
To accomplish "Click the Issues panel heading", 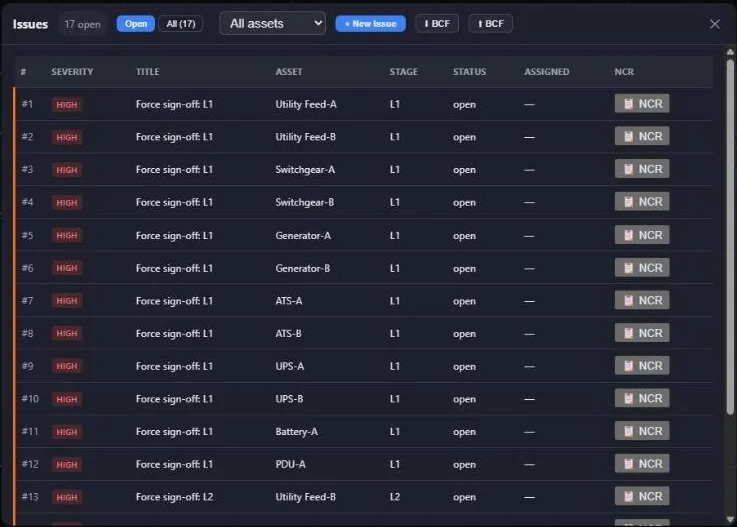I will coord(30,24).
